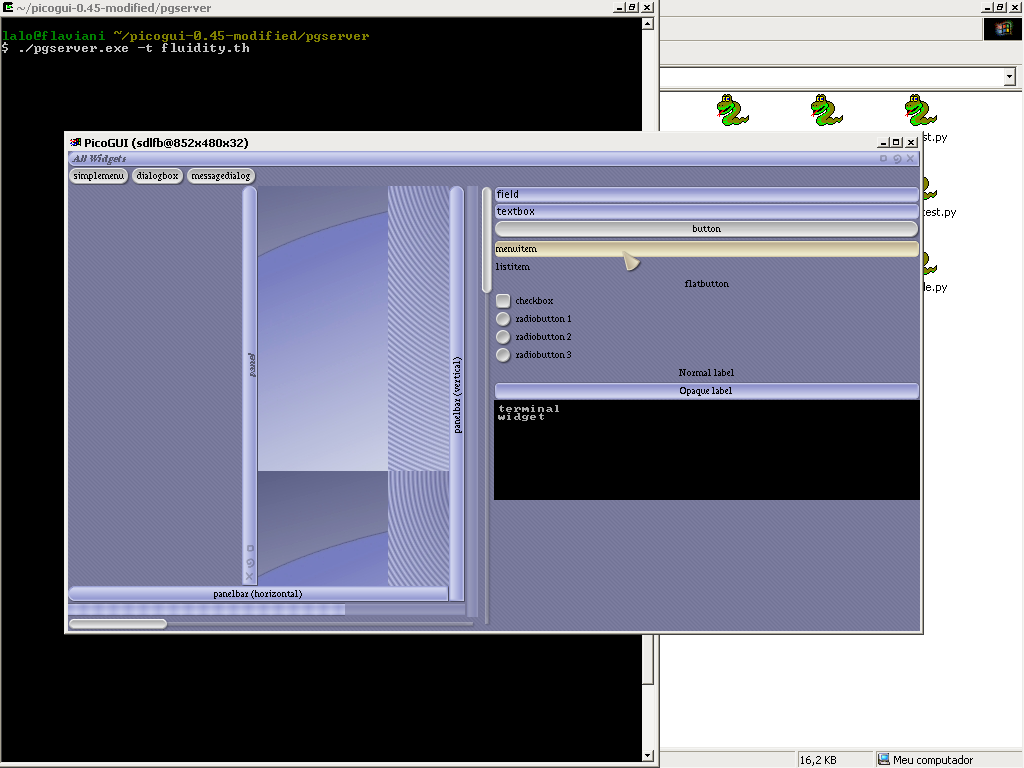The height and width of the screenshot is (768, 1024).
Task: Open the dialogbox button
Action: 157,176
